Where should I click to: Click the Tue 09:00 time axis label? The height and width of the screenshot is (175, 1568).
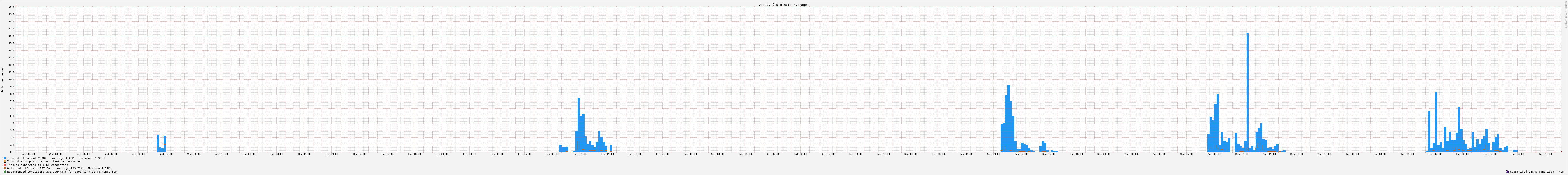coord(1435,154)
